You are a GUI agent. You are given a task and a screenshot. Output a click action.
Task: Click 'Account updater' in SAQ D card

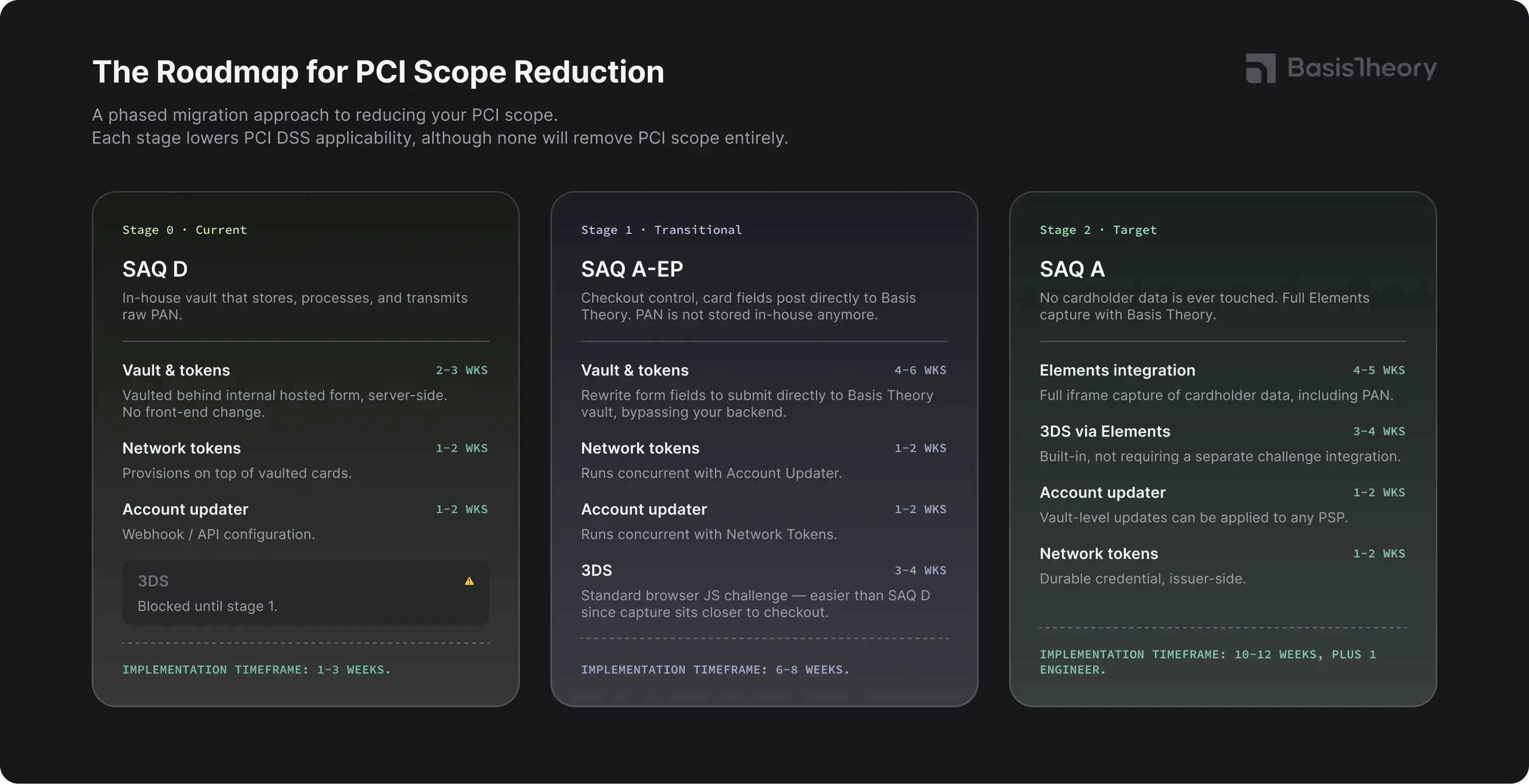tap(185, 509)
